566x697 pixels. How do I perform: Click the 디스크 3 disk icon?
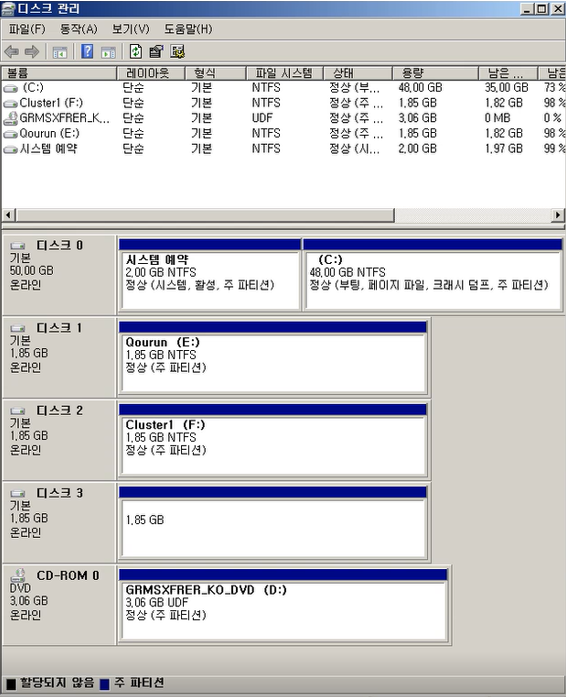pyautogui.click(x=18, y=493)
